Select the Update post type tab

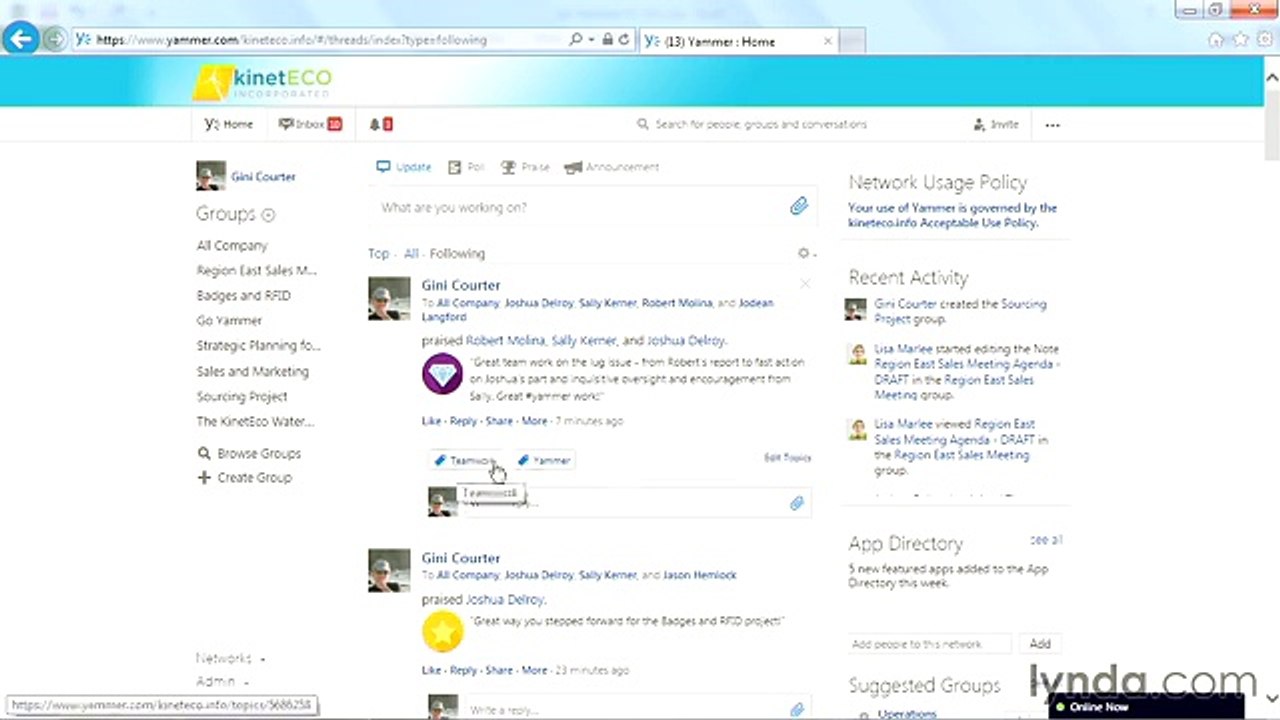(x=404, y=167)
